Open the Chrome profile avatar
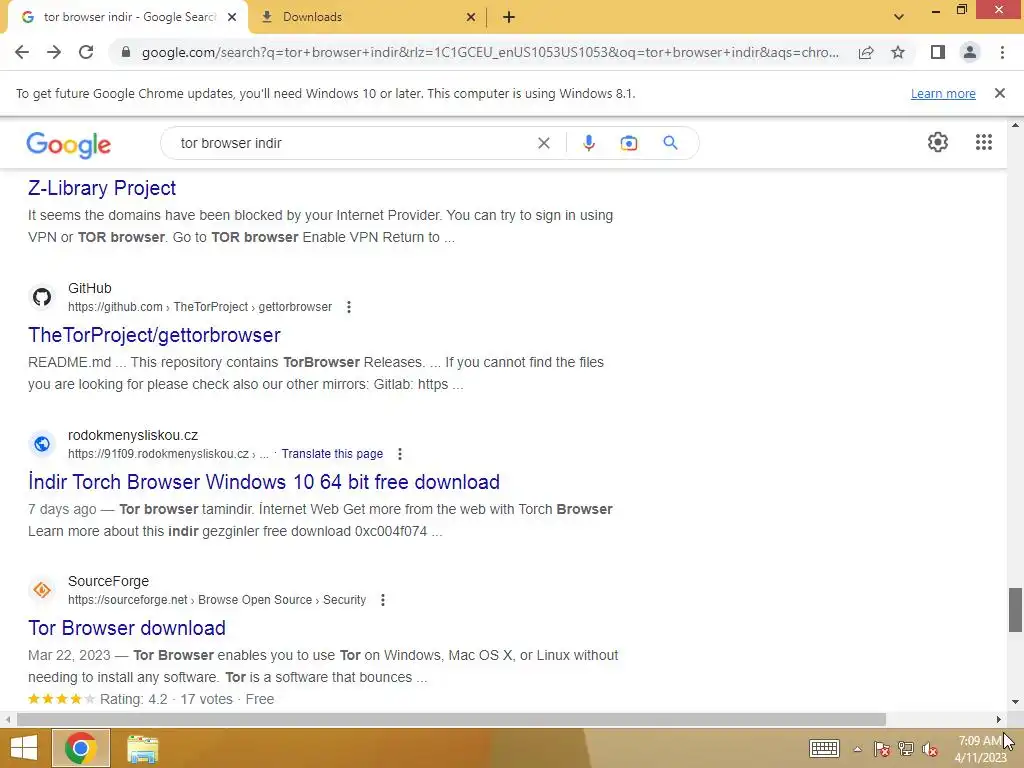The image size is (1024, 768). (970, 52)
